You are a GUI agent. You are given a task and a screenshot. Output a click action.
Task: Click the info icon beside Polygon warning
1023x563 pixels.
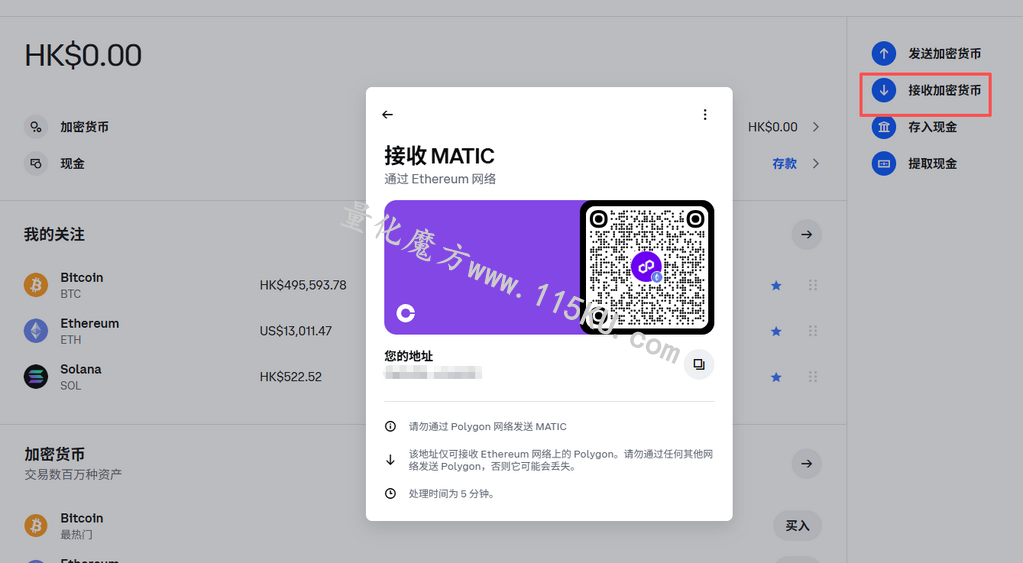(x=390, y=426)
